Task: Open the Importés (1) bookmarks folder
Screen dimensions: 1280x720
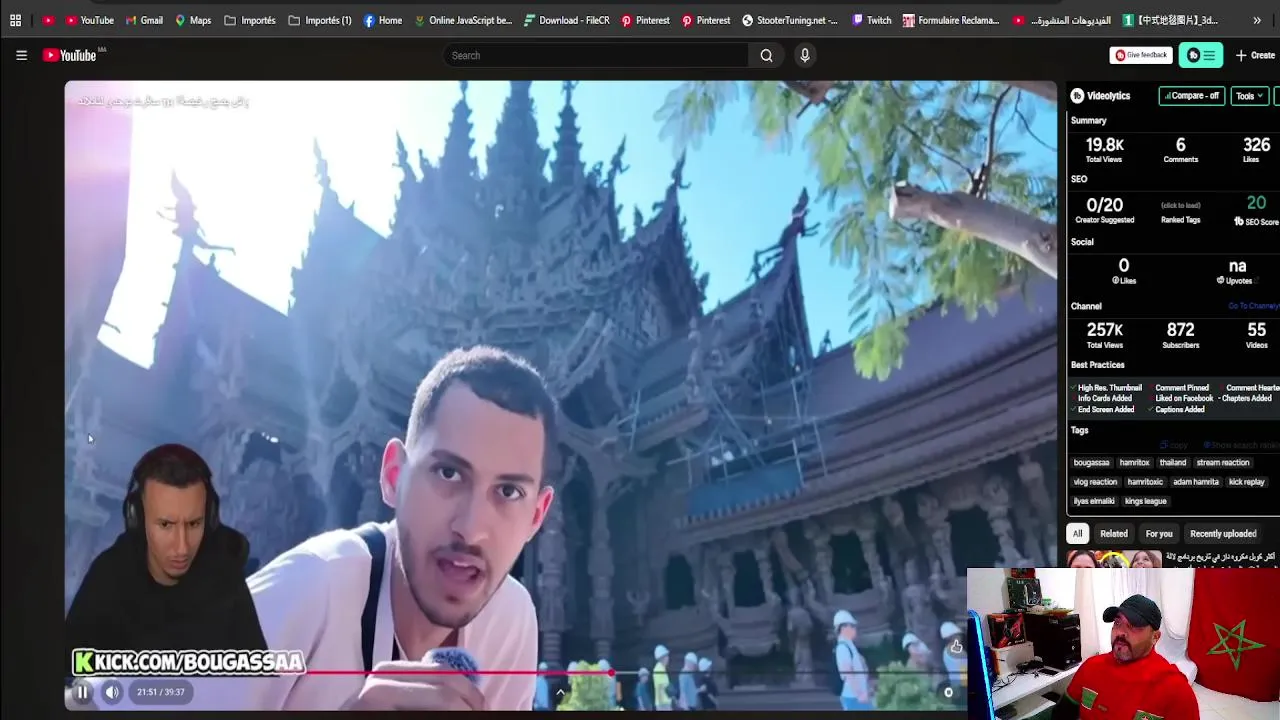Action: point(320,20)
